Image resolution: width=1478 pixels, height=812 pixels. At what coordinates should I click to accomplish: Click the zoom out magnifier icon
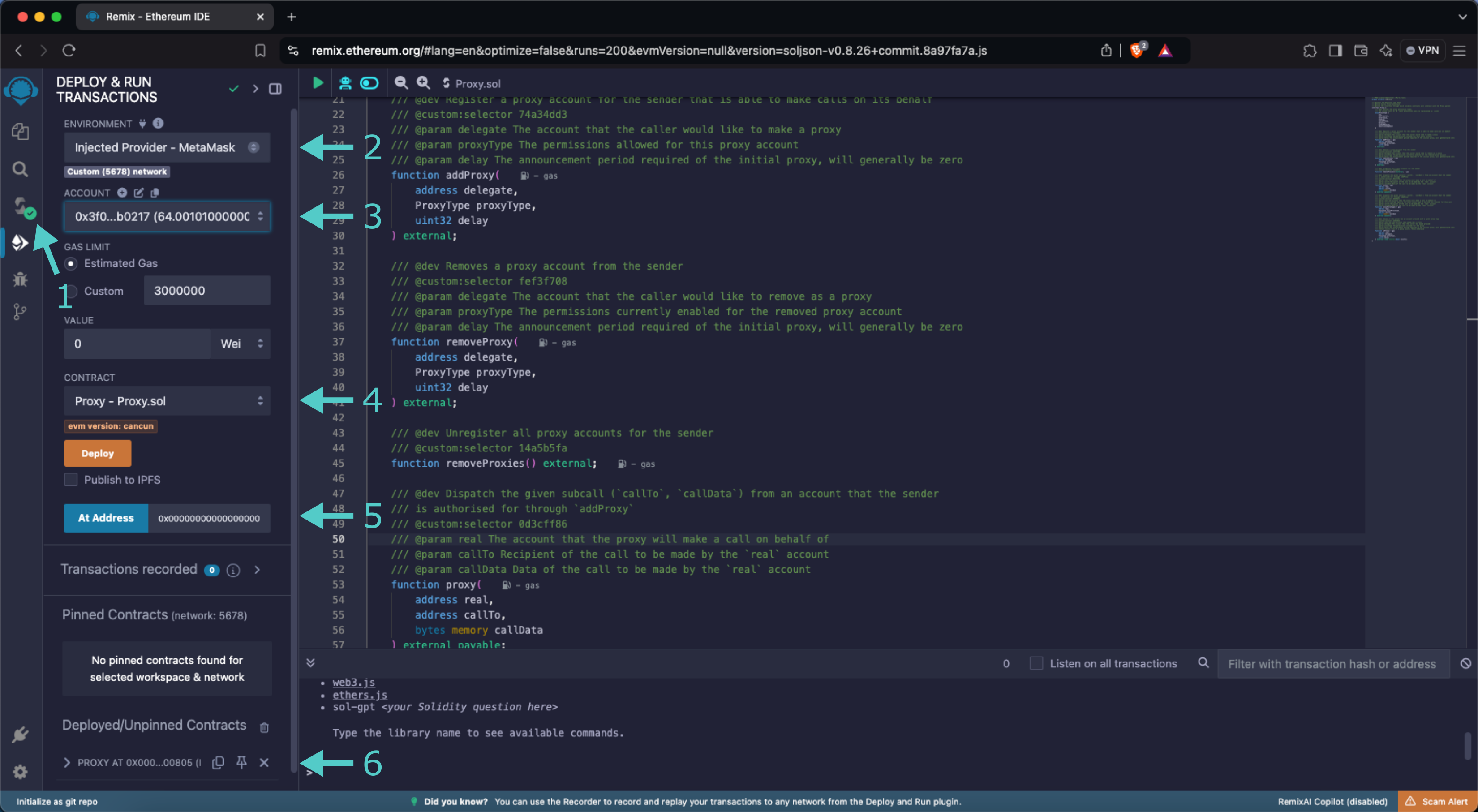point(401,83)
